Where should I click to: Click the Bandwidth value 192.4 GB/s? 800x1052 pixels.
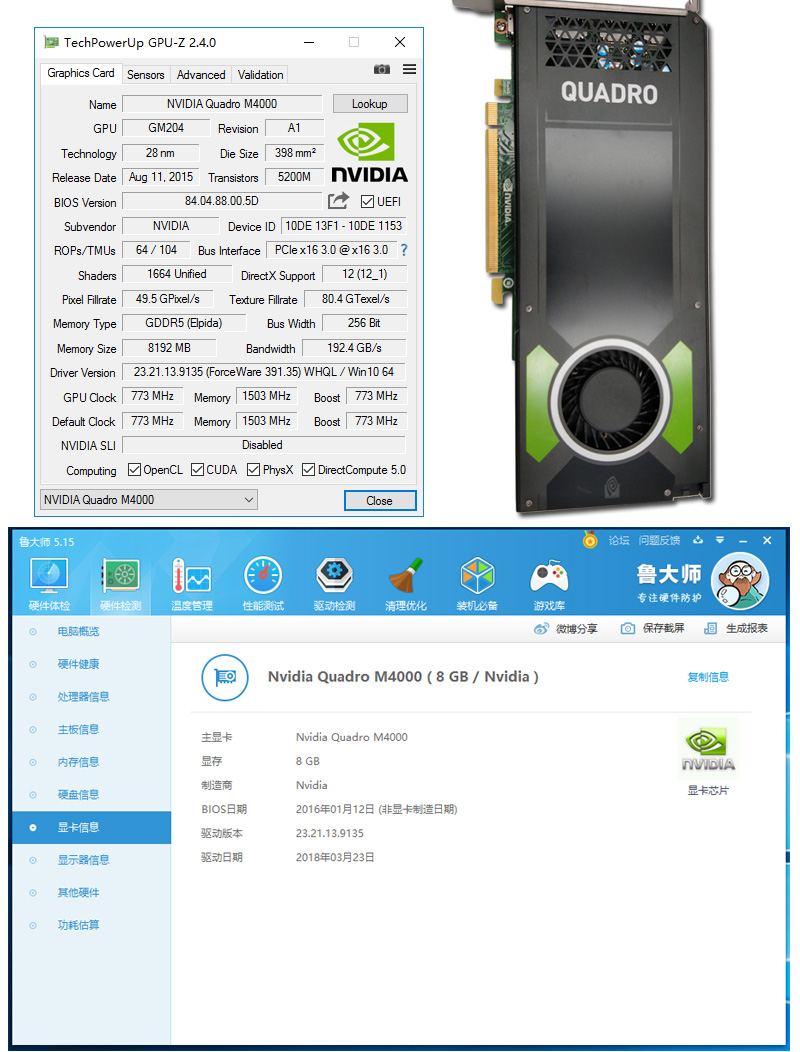click(x=354, y=348)
